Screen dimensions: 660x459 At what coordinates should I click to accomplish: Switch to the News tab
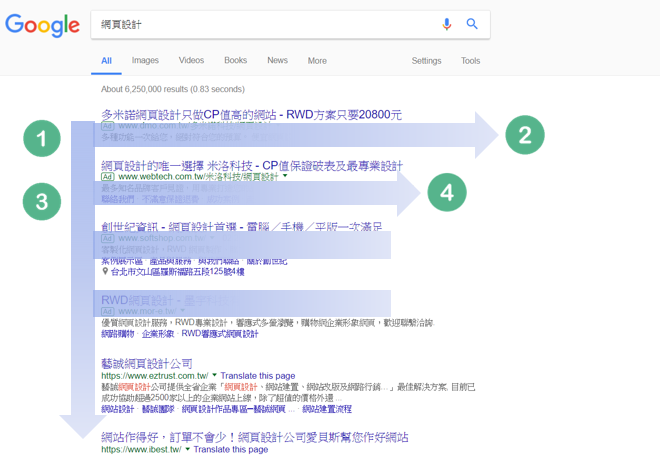coord(277,61)
